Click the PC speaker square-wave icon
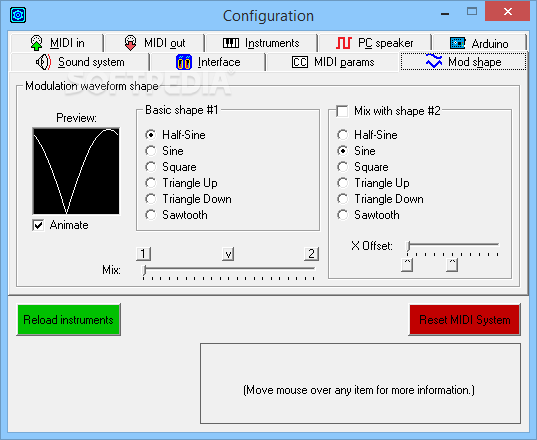Viewport: 537px width, 440px height. coord(344,43)
